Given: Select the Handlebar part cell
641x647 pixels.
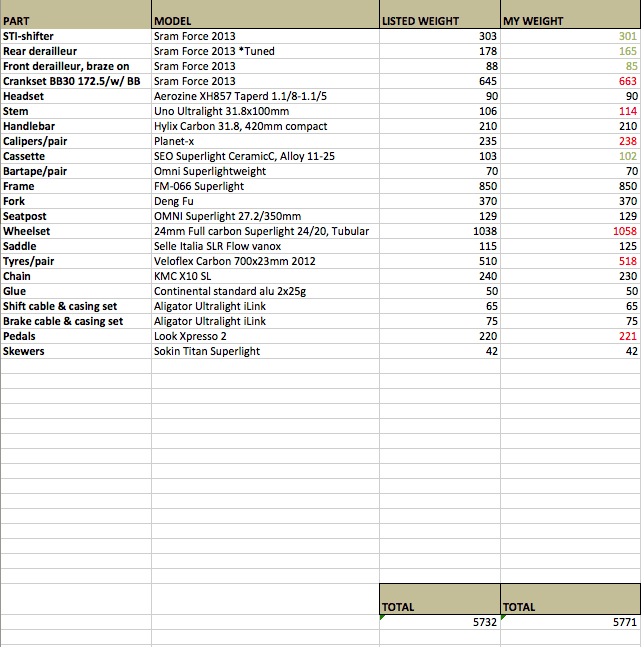Looking at the screenshot, I should coord(76,126).
